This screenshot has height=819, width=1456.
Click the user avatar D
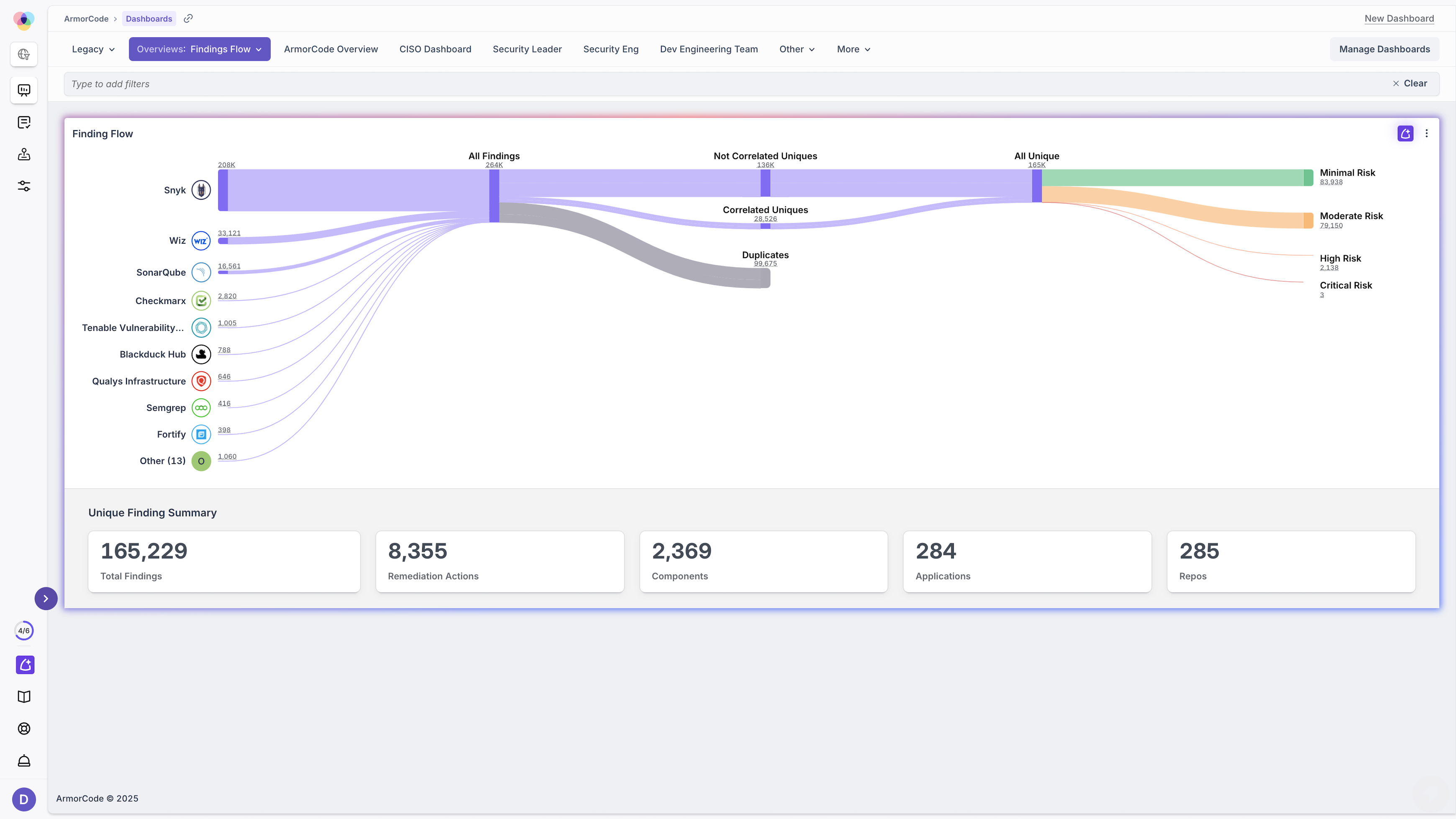24,799
